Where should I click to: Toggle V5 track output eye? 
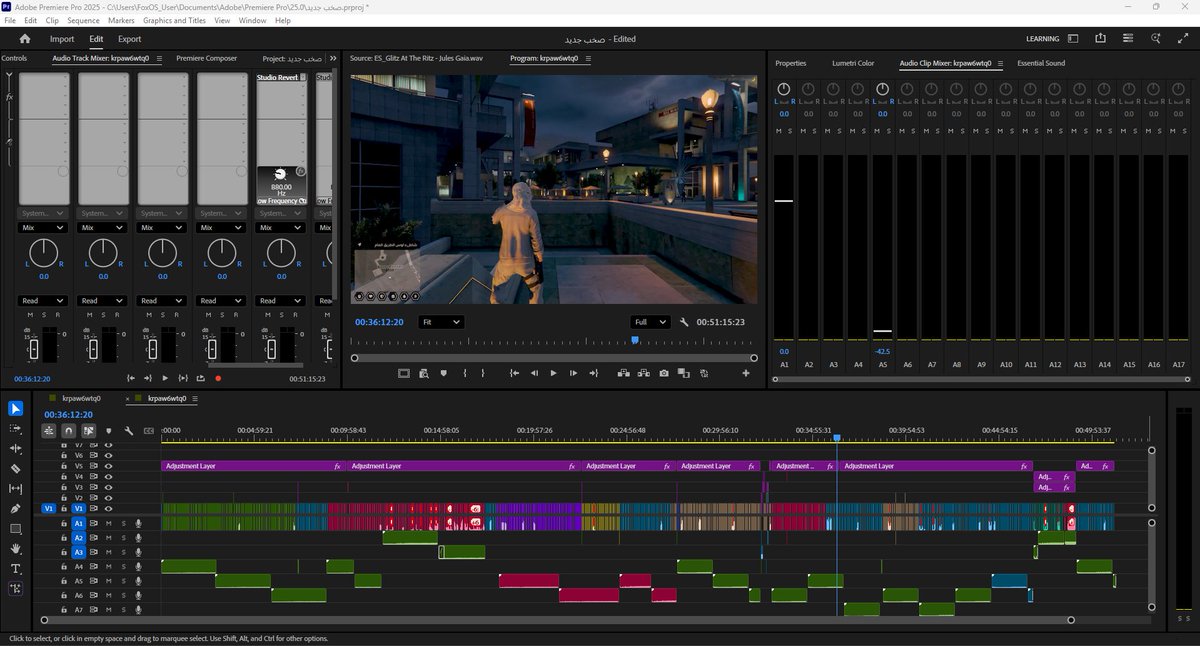(x=109, y=466)
